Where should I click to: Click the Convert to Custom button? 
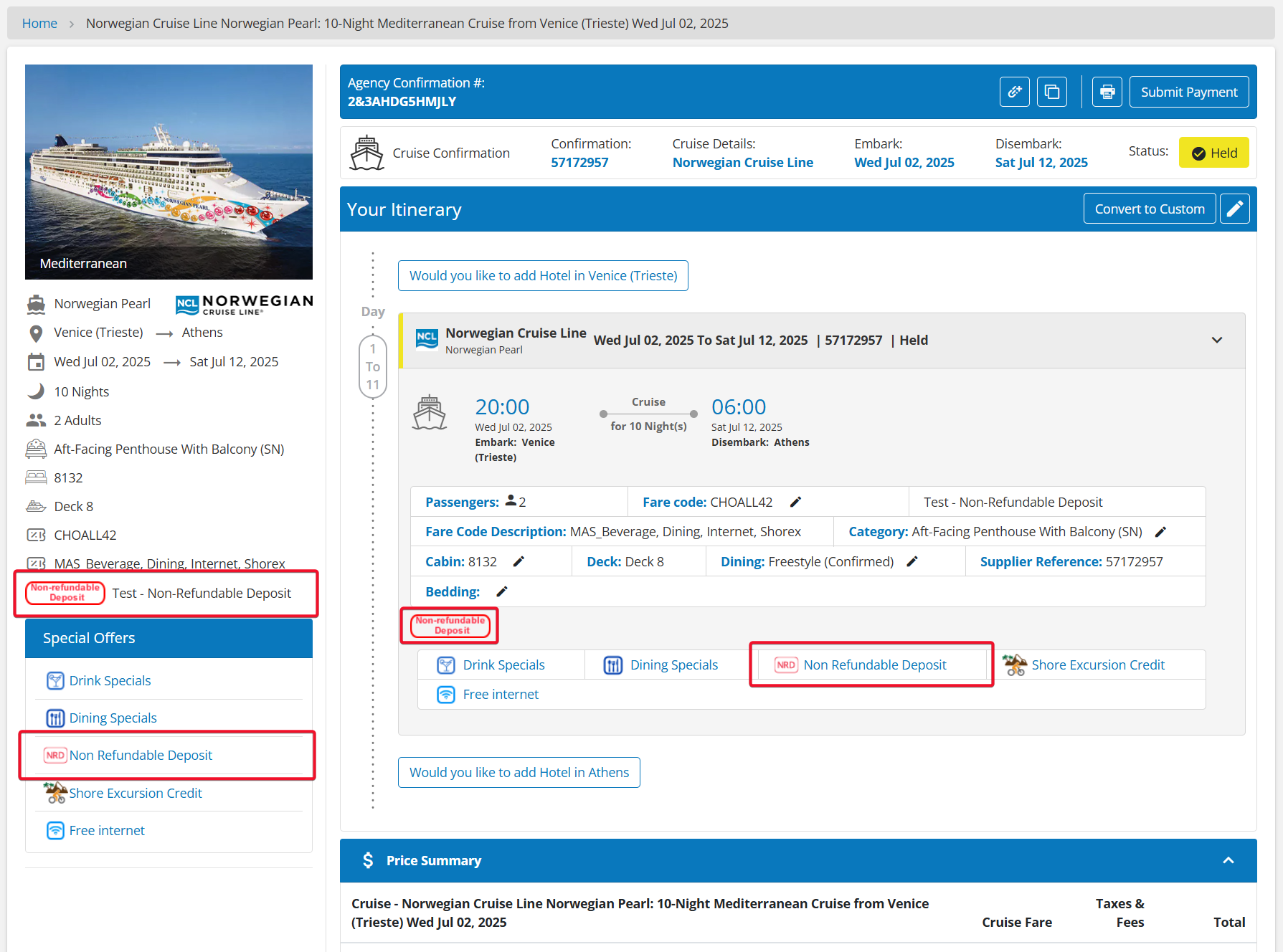1150,209
